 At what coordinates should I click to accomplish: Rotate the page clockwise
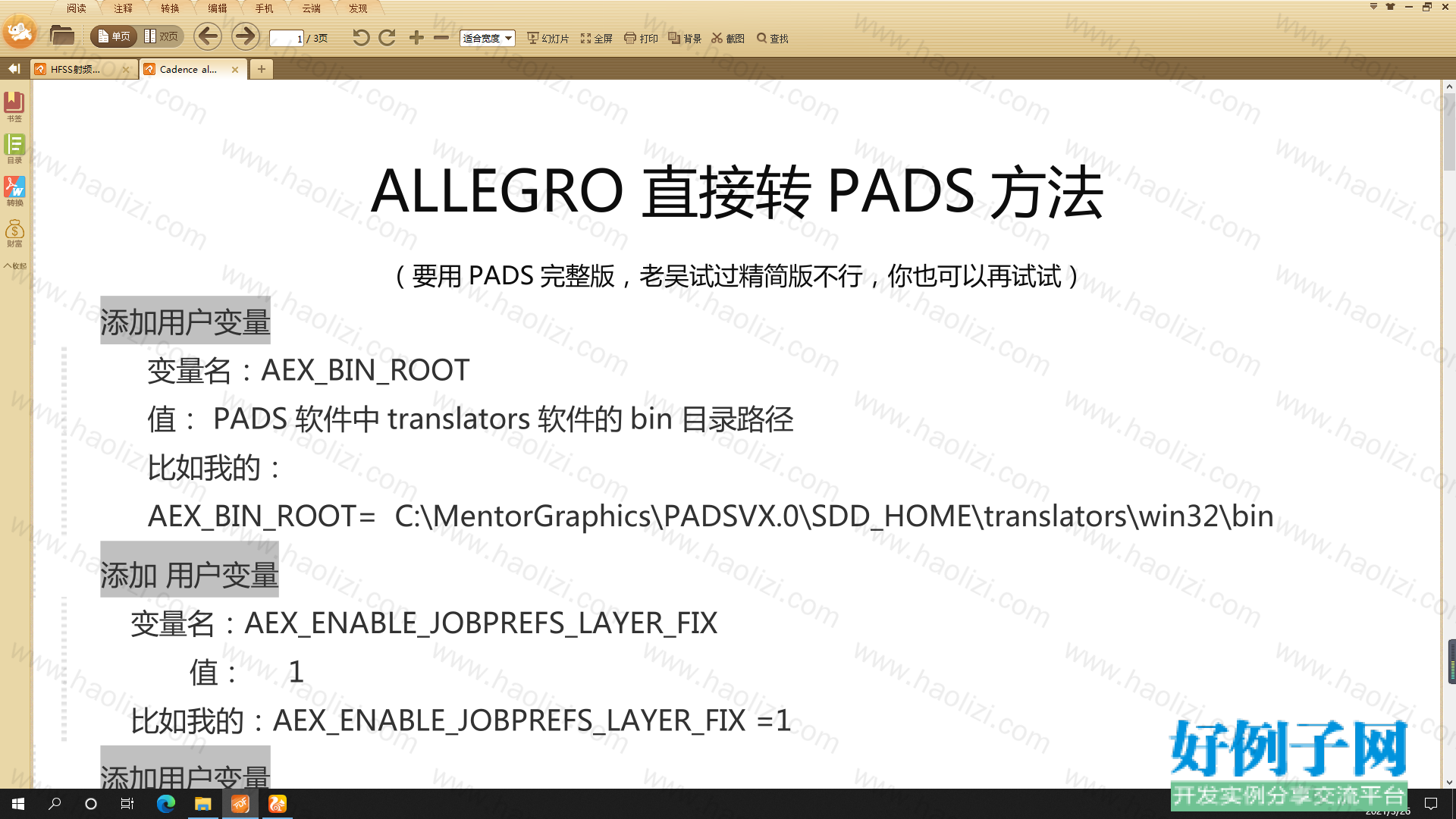click(387, 37)
